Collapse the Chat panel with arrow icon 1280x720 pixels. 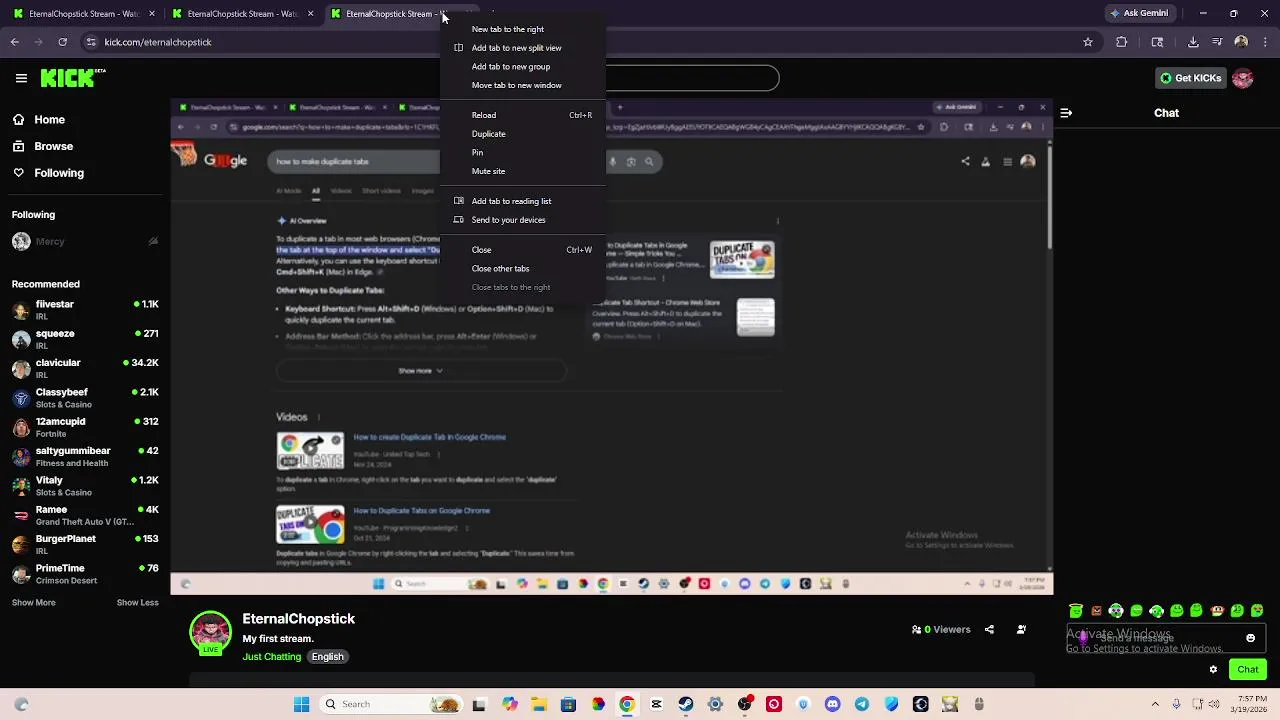tap(1066, 113)
